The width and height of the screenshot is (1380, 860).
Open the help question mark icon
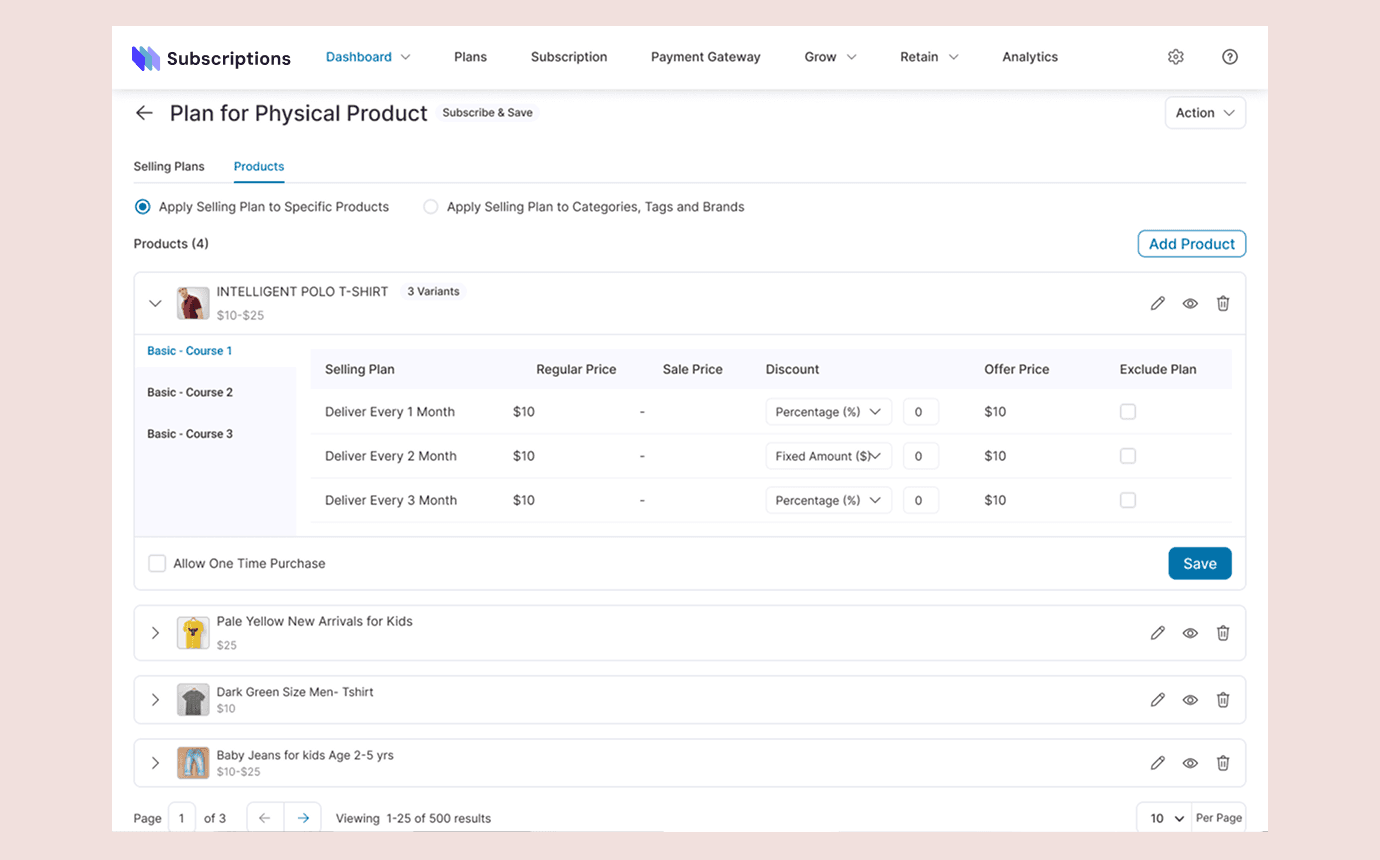click(1230, 57)
